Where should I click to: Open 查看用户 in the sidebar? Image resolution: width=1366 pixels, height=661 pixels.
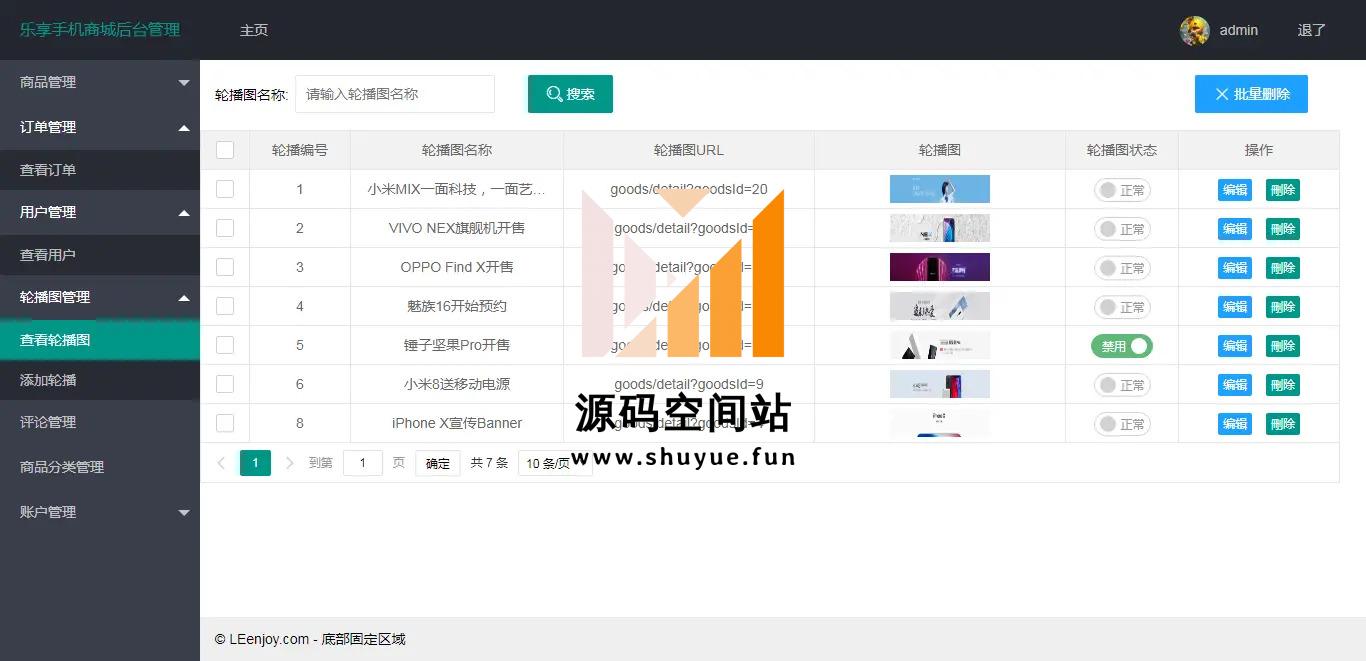100,255
